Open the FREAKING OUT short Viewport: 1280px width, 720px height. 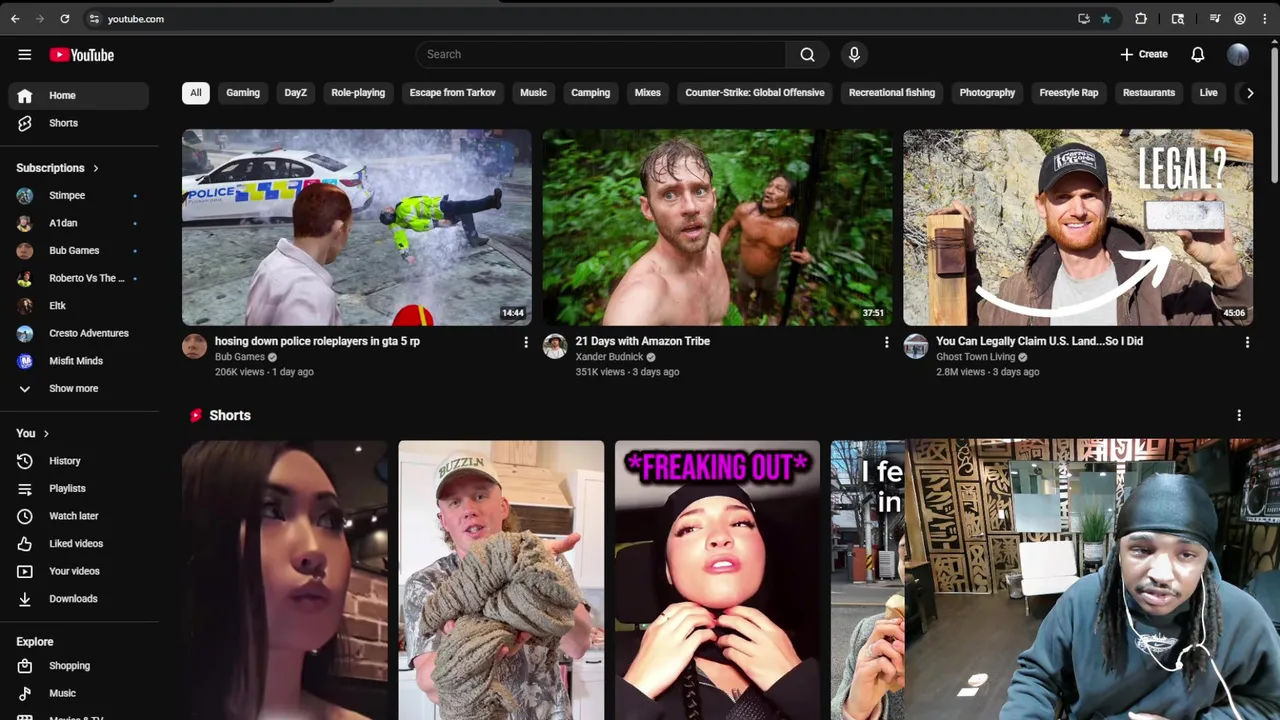(717, 580)
